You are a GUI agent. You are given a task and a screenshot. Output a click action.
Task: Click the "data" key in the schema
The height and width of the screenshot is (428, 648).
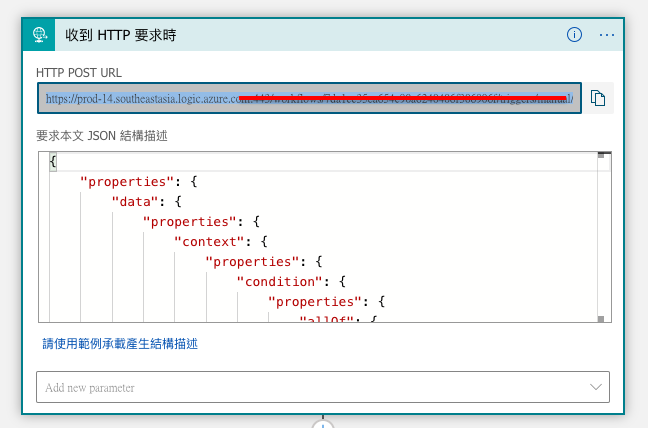pyautogui.click(x=135, y=202)
